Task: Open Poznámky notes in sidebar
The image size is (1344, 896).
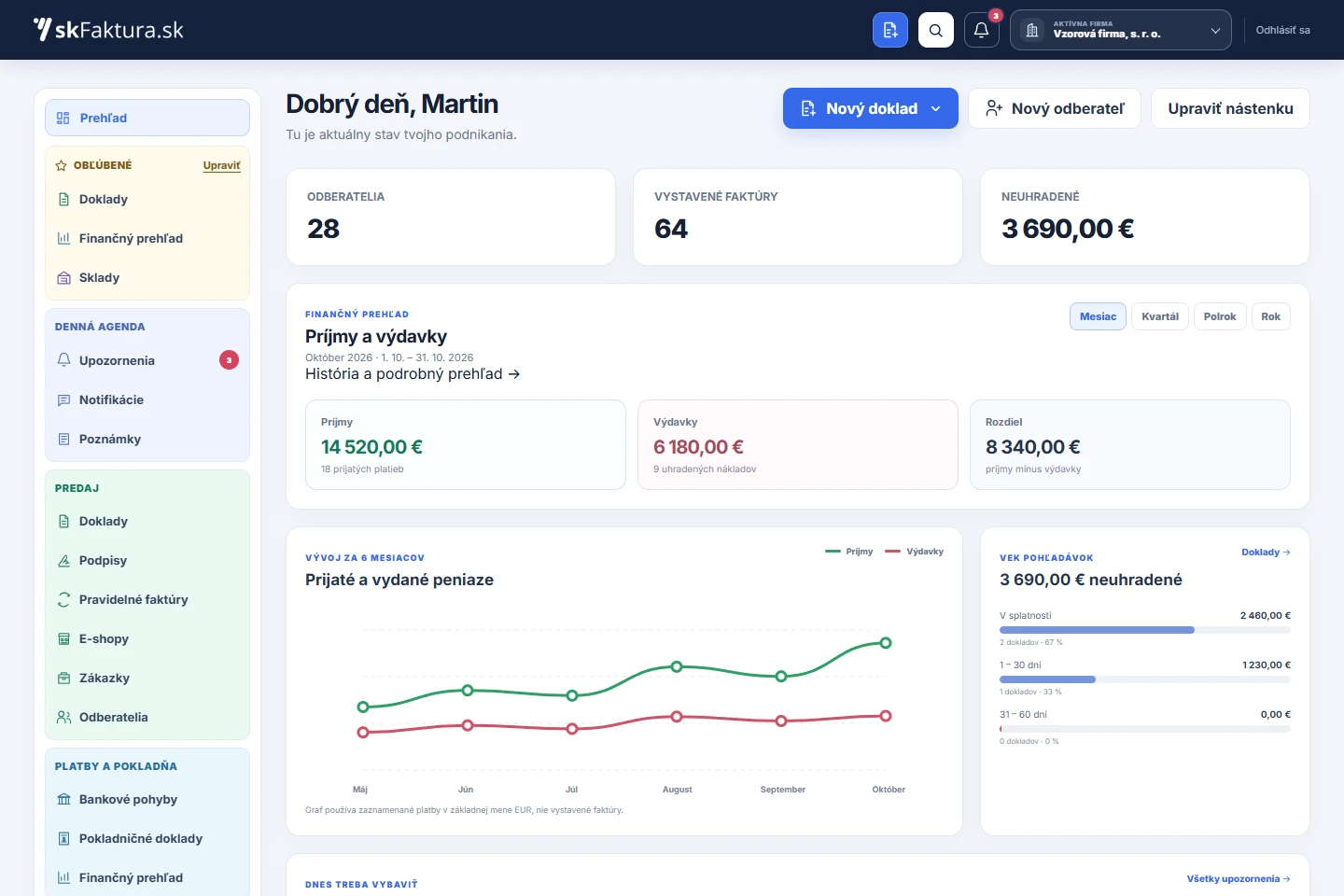Action: click(x=147, y=439)
